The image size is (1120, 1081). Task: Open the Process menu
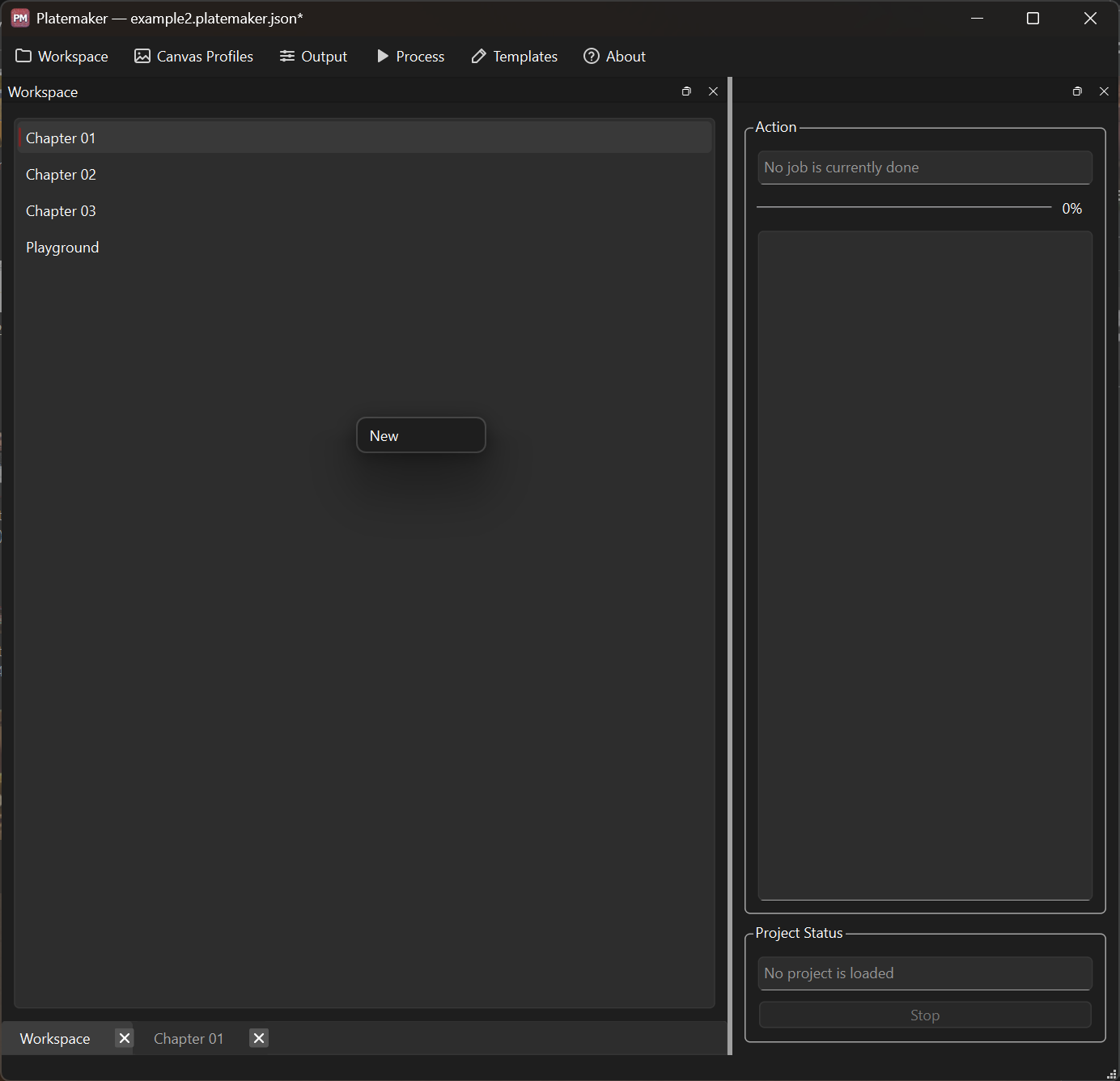click(x=410, y=56)
